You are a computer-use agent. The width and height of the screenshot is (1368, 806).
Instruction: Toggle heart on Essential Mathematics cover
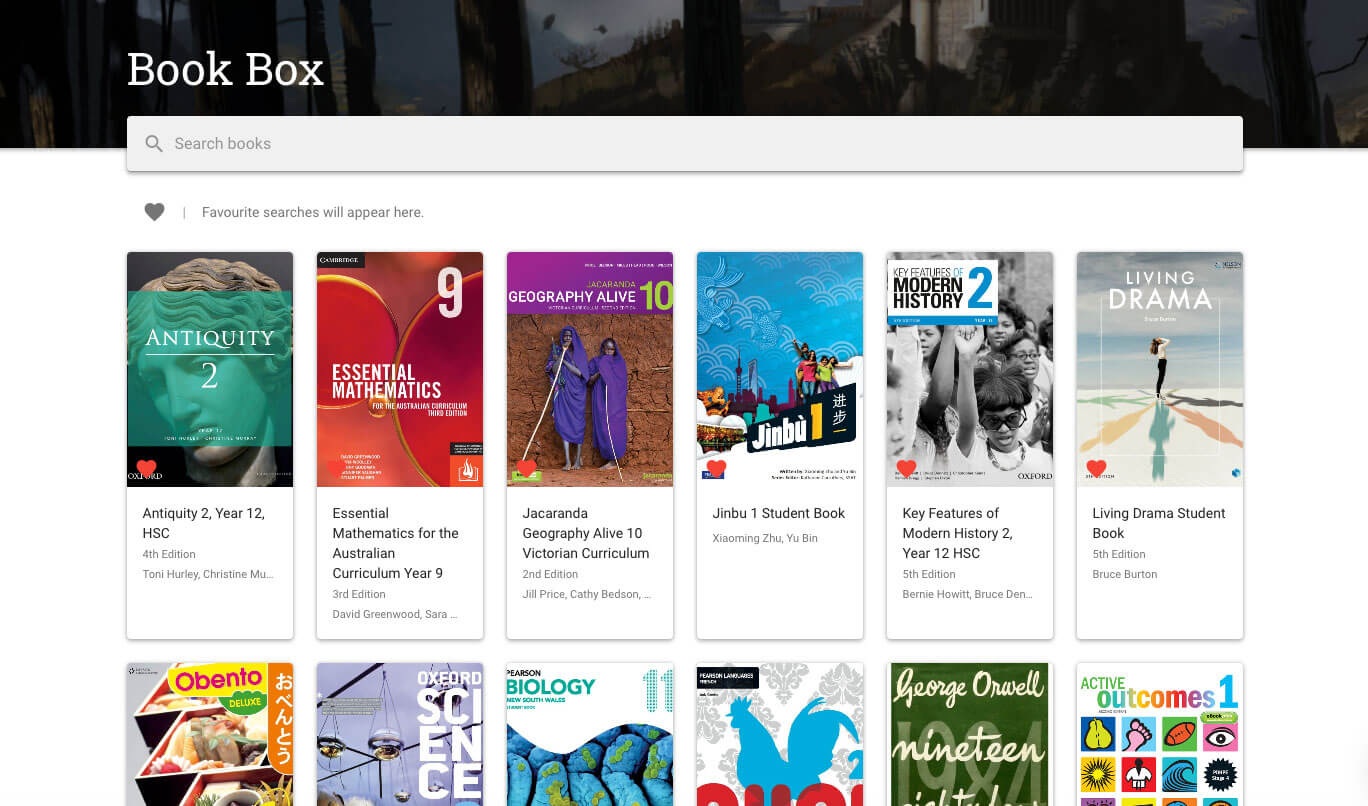click(x=337, y=468)
